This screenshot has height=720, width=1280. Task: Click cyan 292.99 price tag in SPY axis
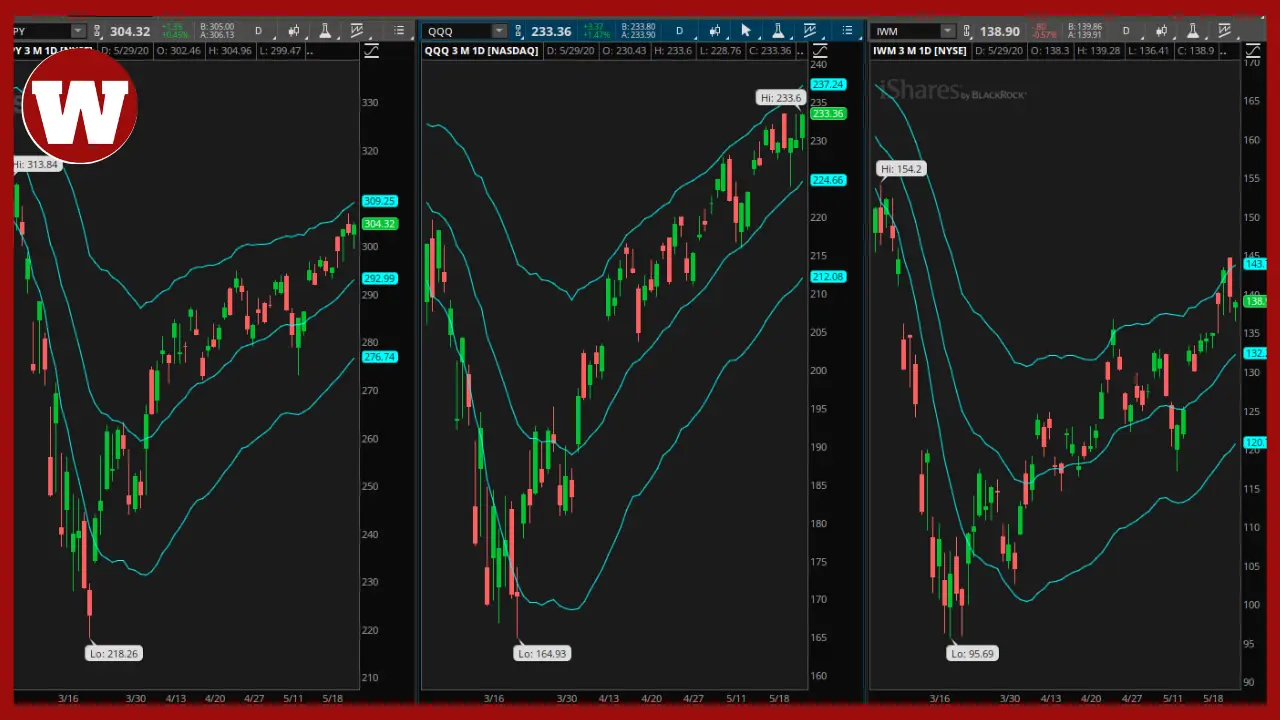click(x=379, y=279)
